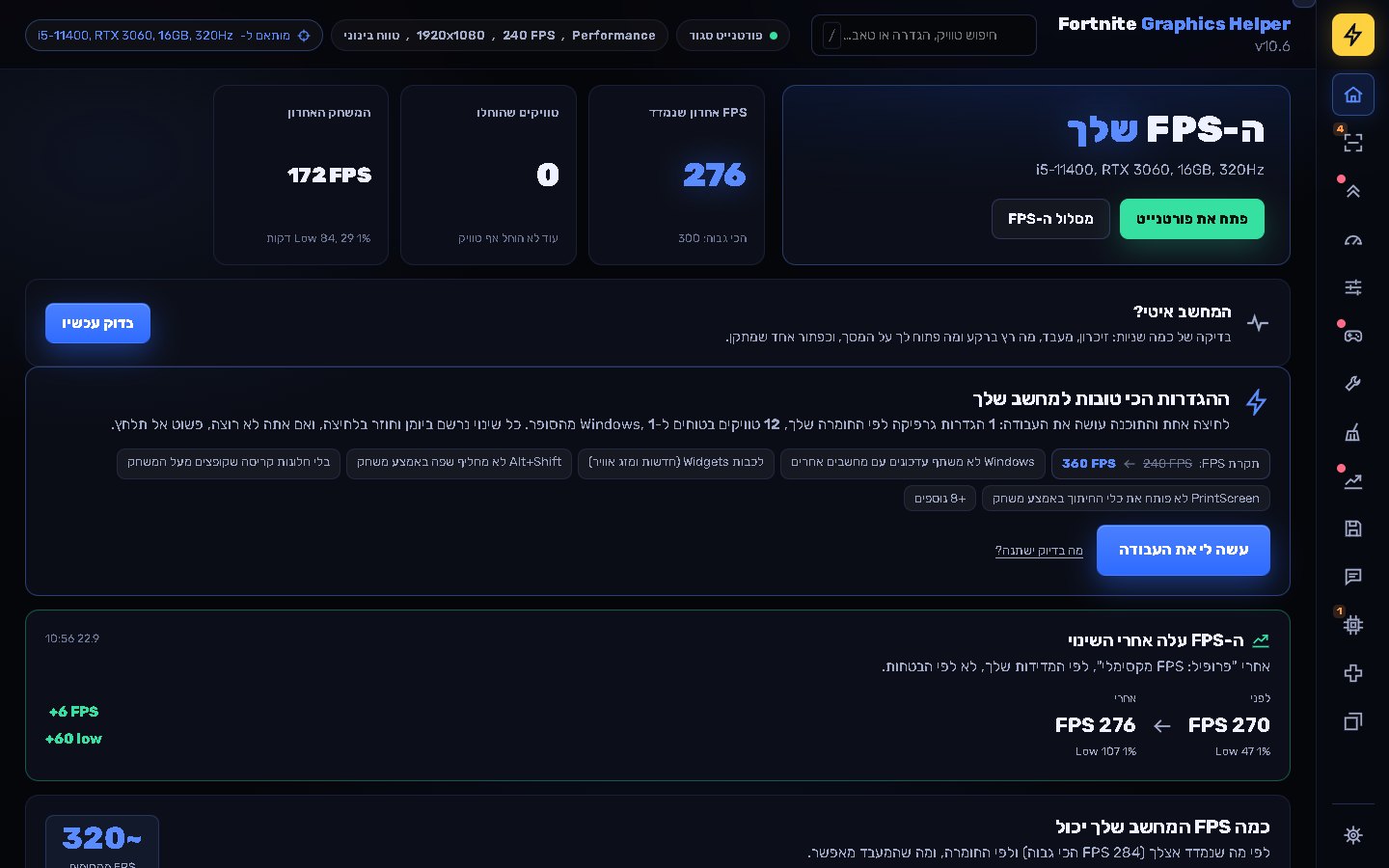Click the Alt+Shift language switch chip
Image resolution: width=1389 pixels, height=868 pixels.
(459, 463)
